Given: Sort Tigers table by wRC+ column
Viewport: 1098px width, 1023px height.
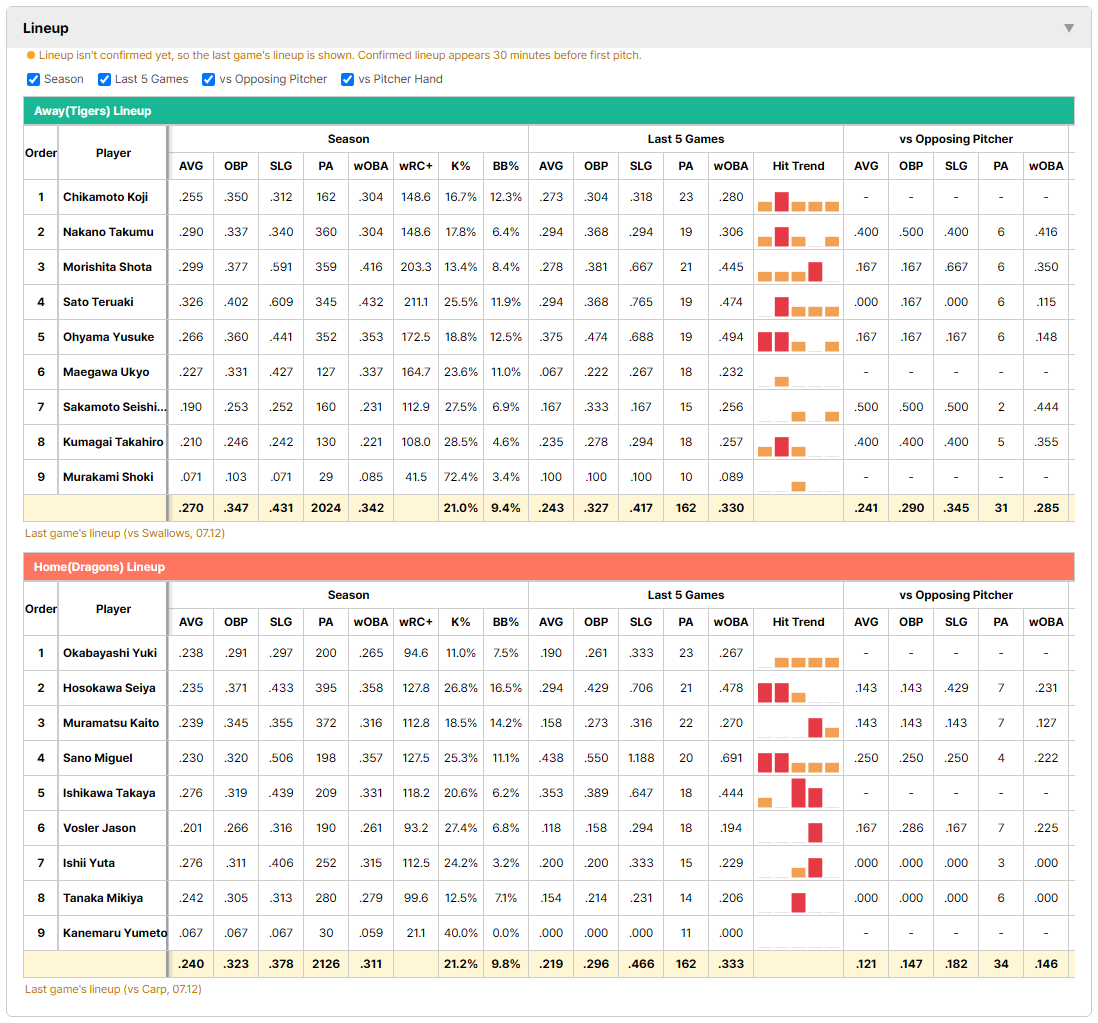Looking at the screenshot, I should [x=416, y=166].
